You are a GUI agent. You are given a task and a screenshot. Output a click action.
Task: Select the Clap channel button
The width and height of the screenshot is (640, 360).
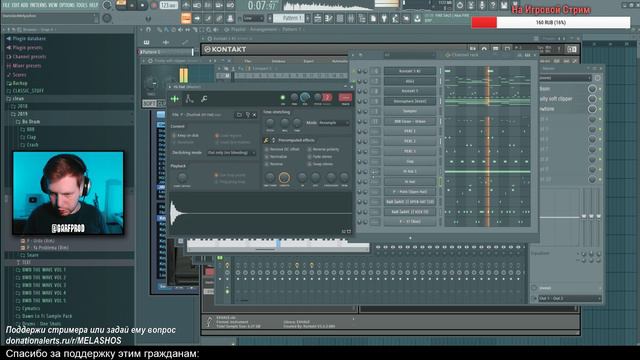pos(409,161)
